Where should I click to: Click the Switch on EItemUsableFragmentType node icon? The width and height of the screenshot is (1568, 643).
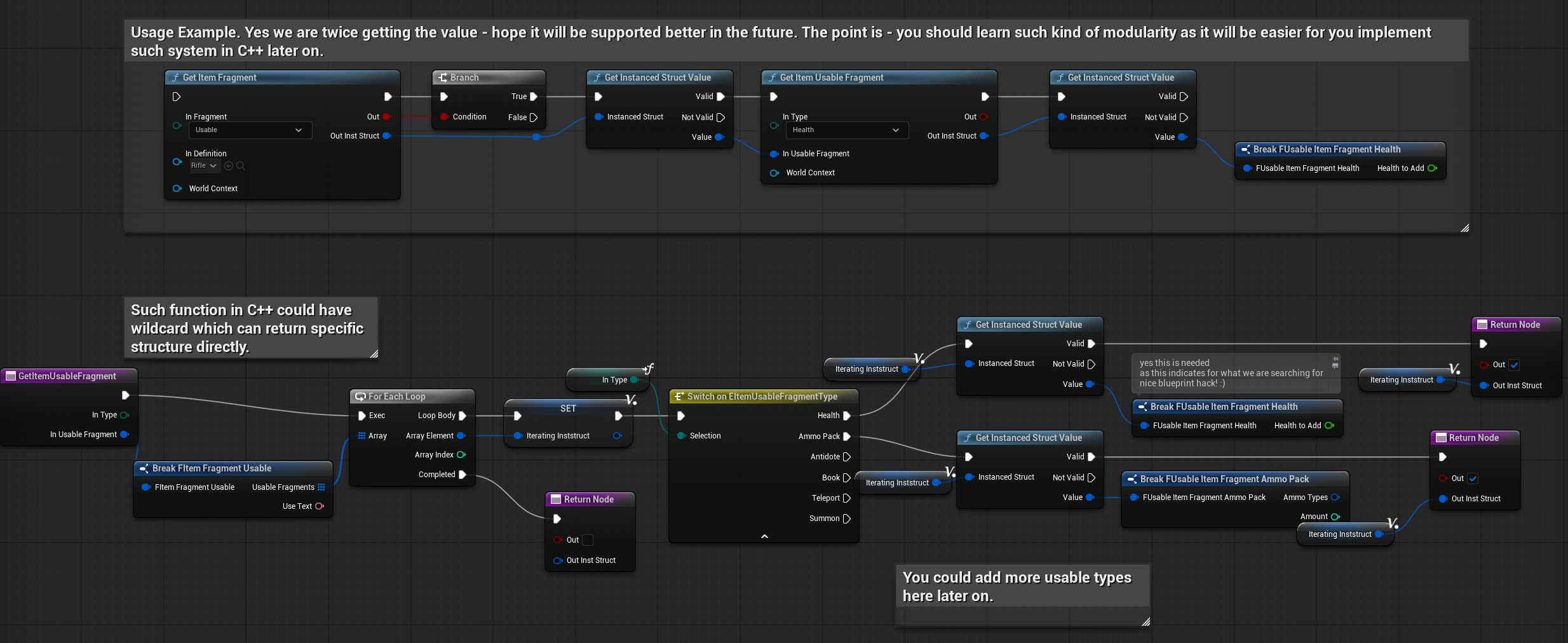click(679, 396)
